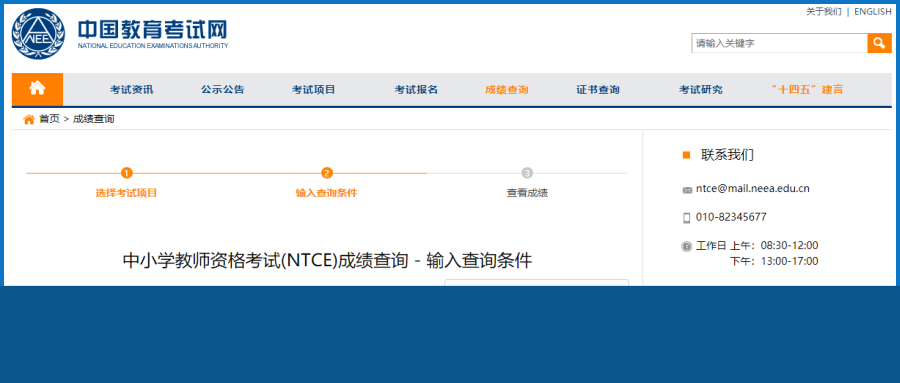Open the 考试报名 menu

tap(416, 90)
